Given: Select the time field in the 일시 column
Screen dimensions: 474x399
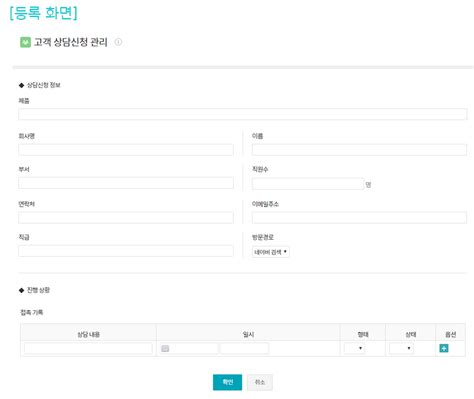Looking at the screenshot, I should pyautogui.click(x=244, y=348).
